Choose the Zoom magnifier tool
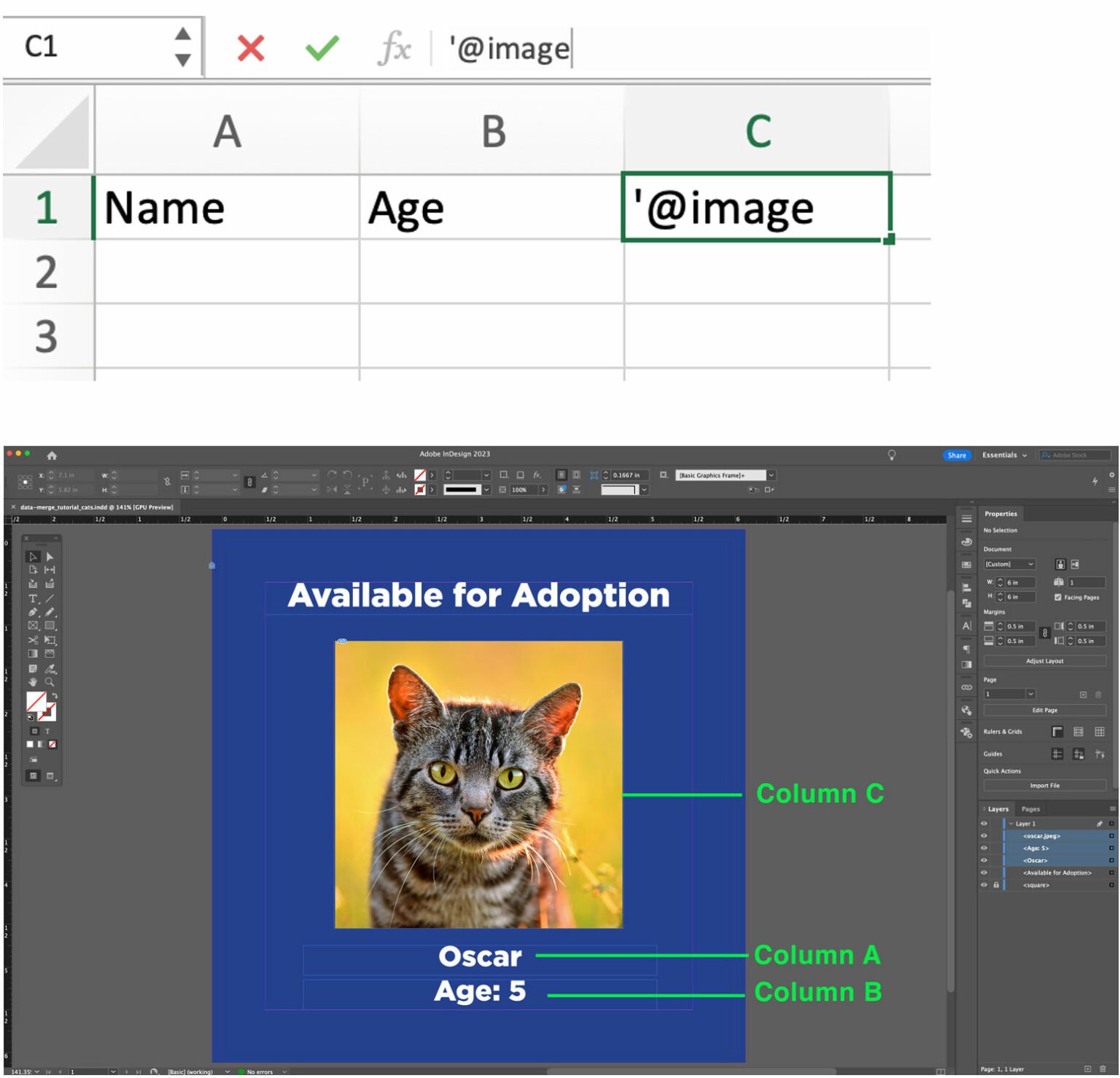 click(x=50, y=682)
